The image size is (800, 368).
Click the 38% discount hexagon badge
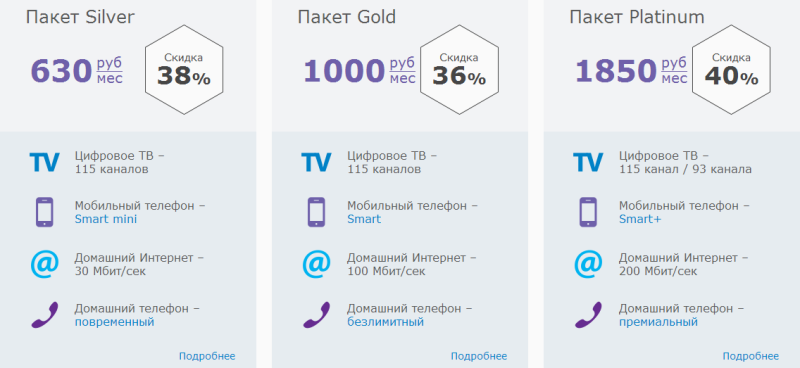coord(184,70)
